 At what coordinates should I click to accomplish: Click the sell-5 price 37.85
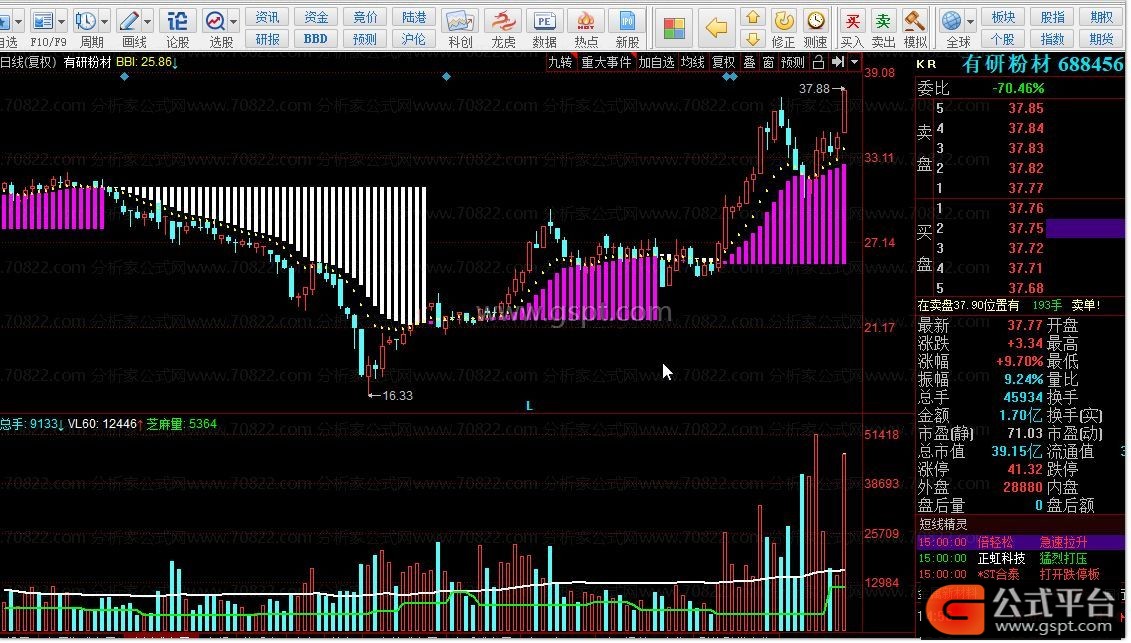[1026, 108]
